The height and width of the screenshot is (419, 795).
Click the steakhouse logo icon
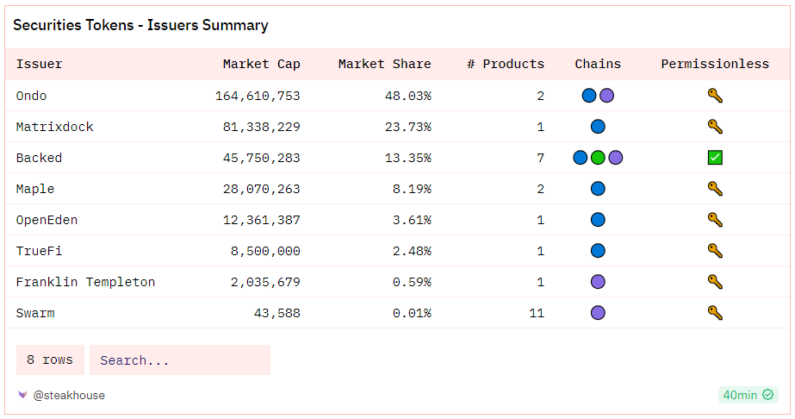pyautogui.click(x=23, y=395)
